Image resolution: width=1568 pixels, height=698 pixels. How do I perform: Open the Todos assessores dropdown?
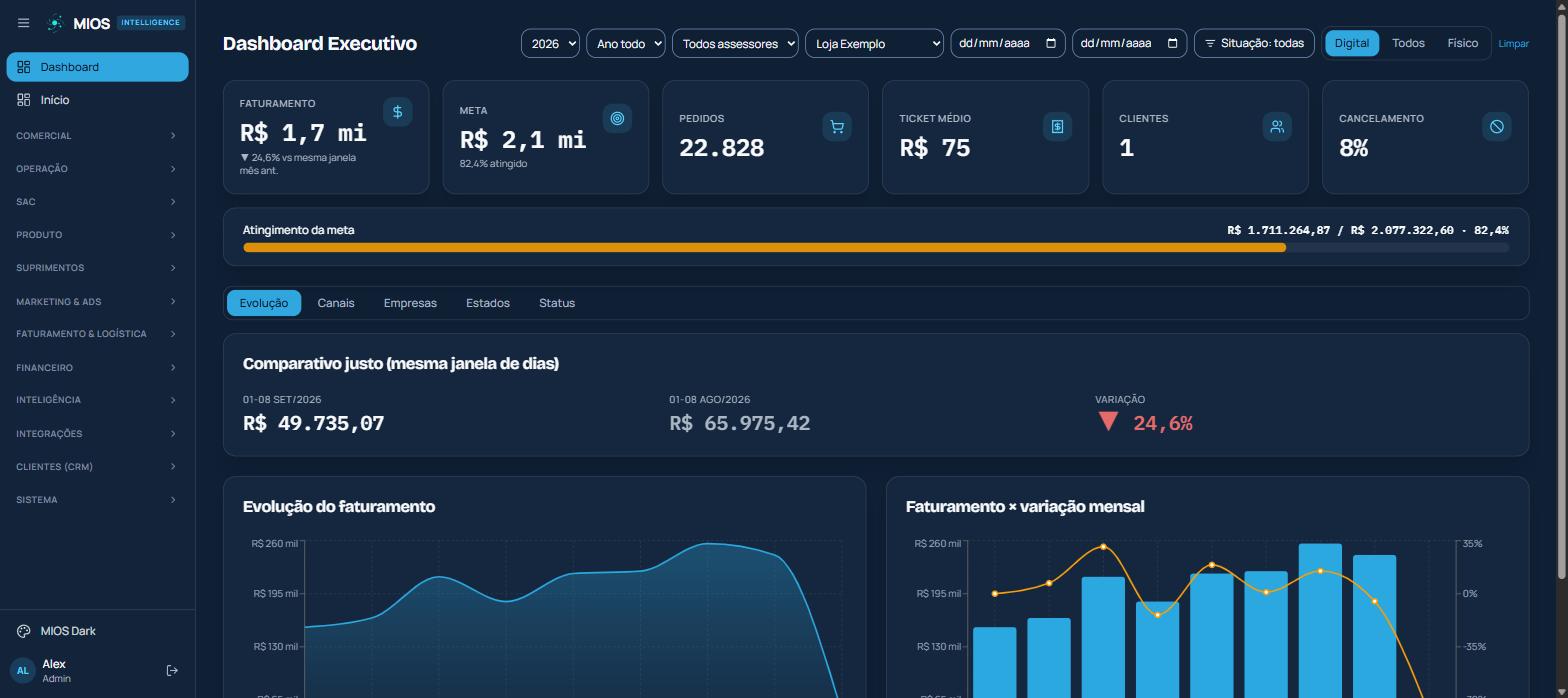[735, 43]
